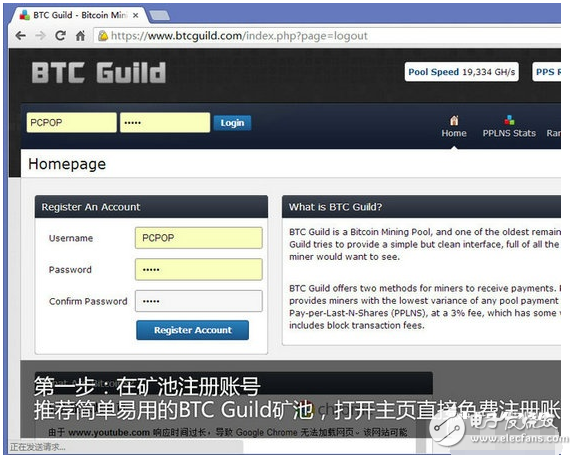Click the Register Account button
This screenshot has height=455, width=577.
(x=192, y=330)
